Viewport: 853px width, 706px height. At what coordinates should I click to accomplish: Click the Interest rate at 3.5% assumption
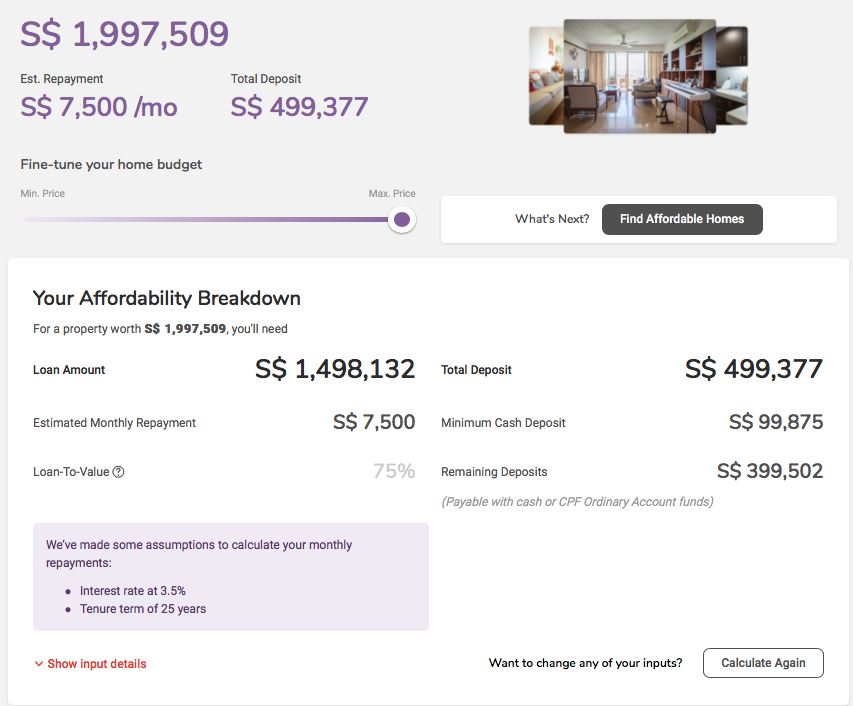coord(133,591)
